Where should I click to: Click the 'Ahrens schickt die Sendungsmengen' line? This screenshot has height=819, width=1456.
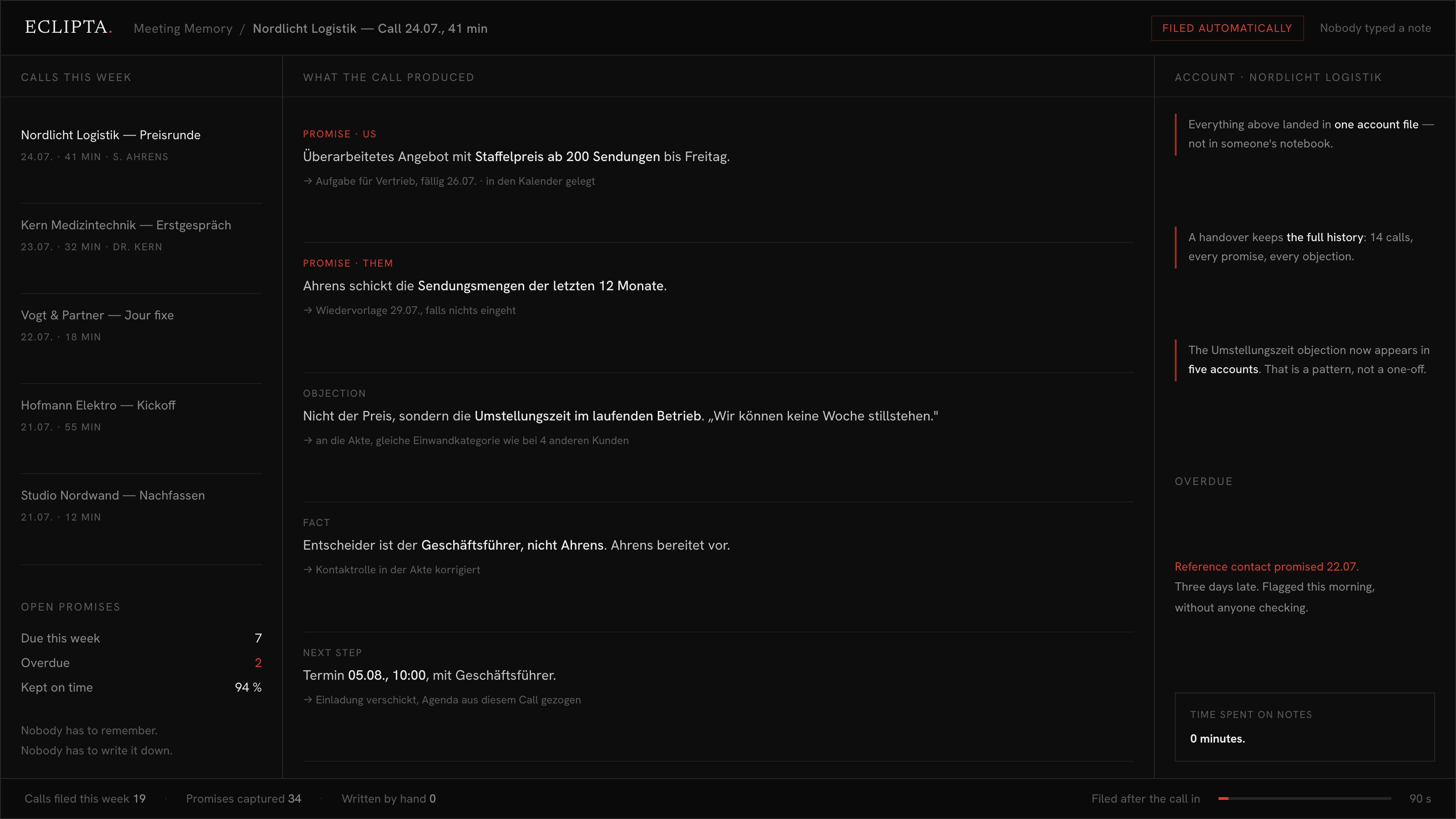[x=485, y=286]
